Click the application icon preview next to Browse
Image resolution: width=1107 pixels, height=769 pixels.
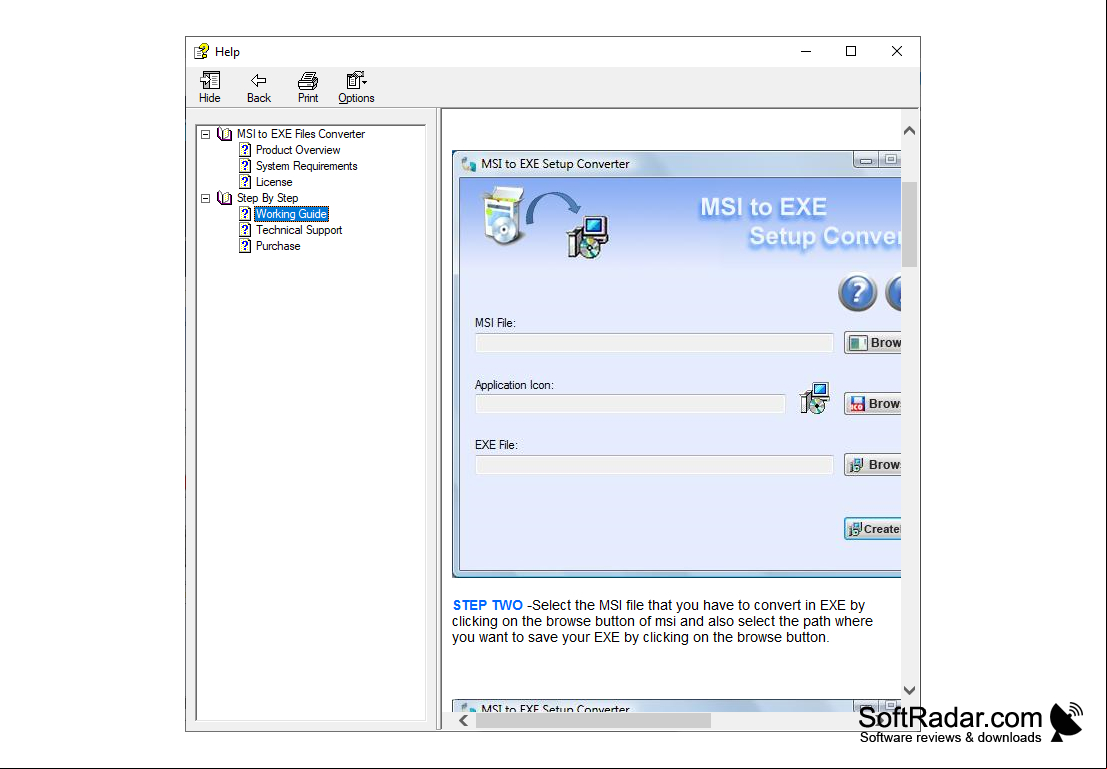click(x=814, y=398)
